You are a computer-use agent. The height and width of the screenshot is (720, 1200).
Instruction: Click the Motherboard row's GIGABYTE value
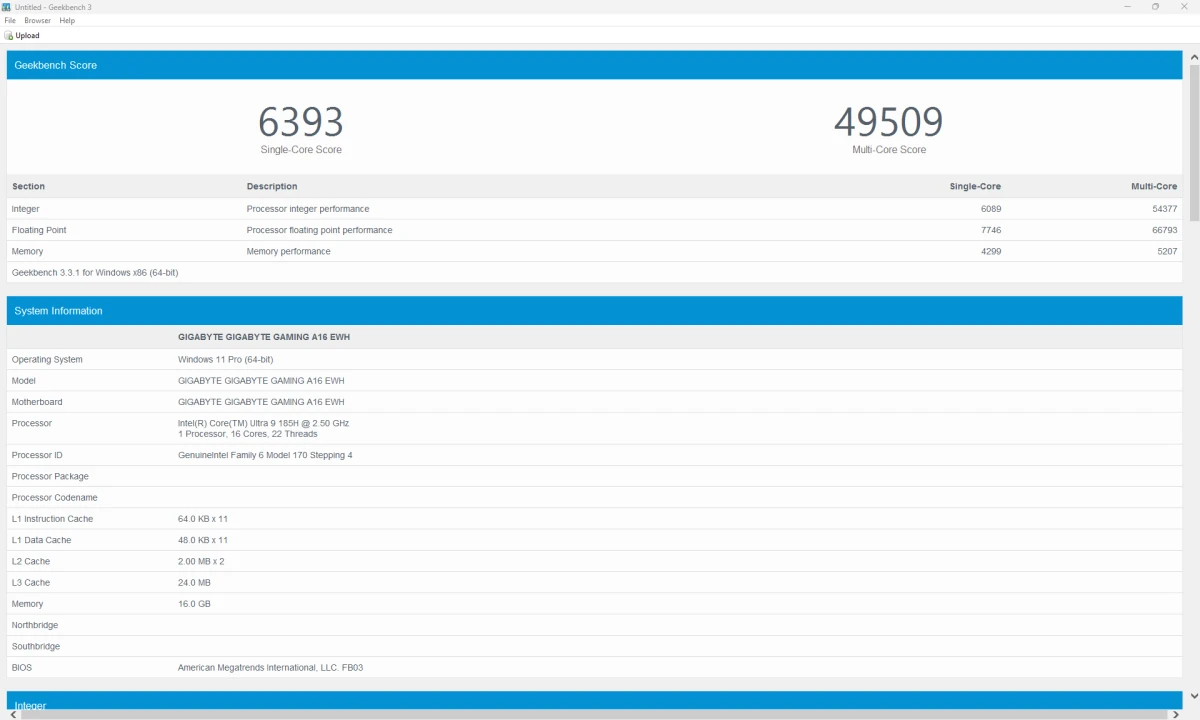click(x=261, y=402)
